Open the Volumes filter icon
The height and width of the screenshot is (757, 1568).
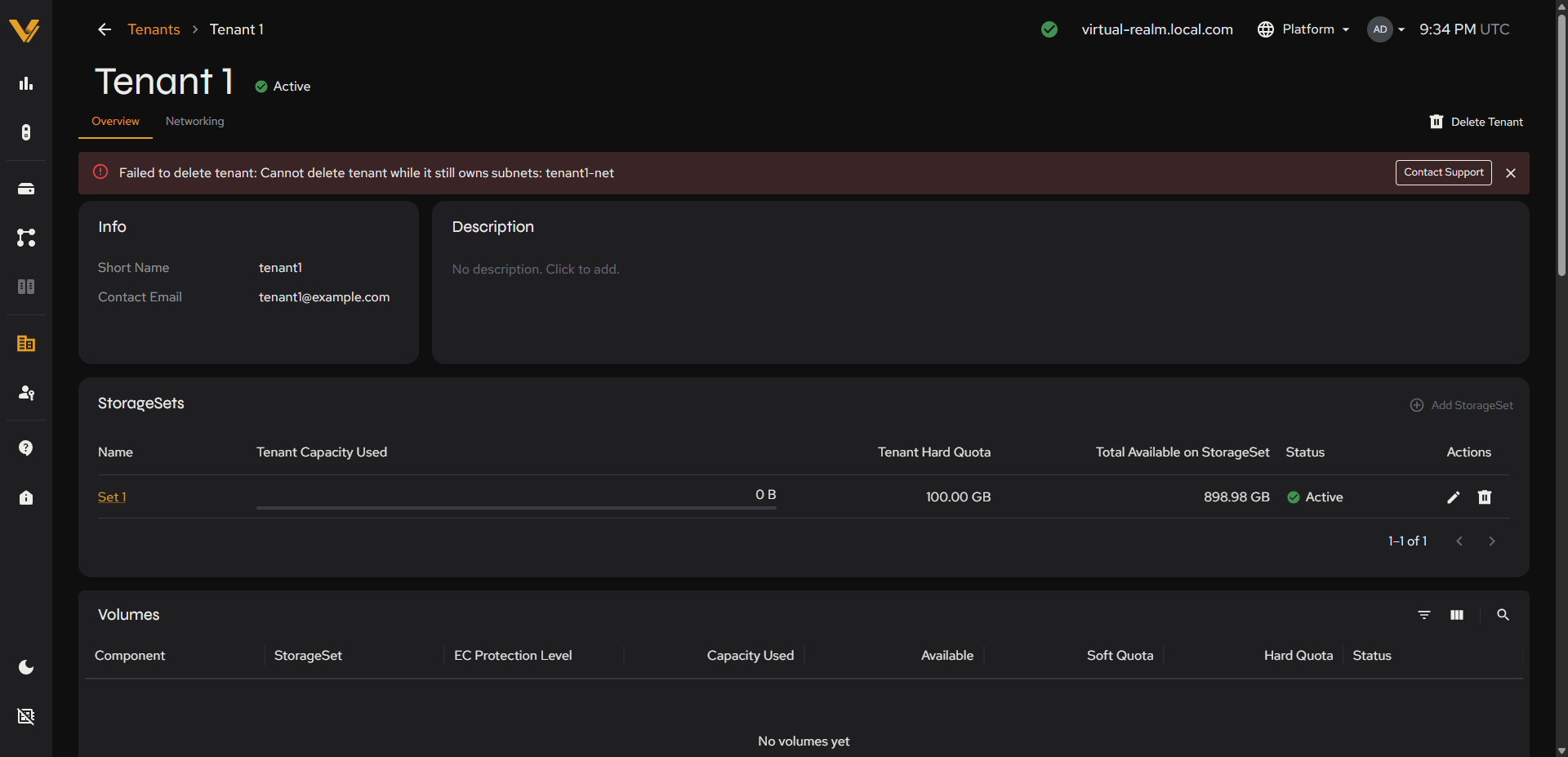click(1424, 615)
